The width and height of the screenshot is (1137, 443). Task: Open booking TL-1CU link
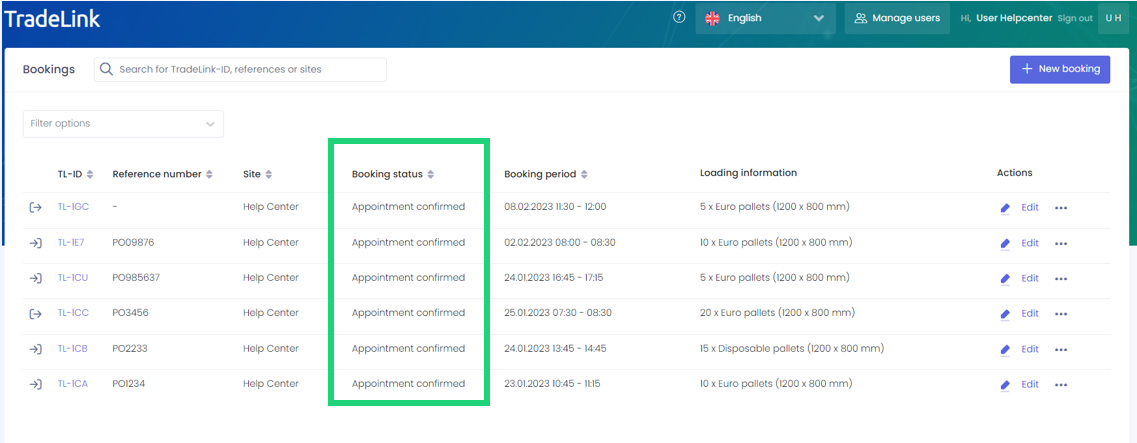tap(73, 278)
